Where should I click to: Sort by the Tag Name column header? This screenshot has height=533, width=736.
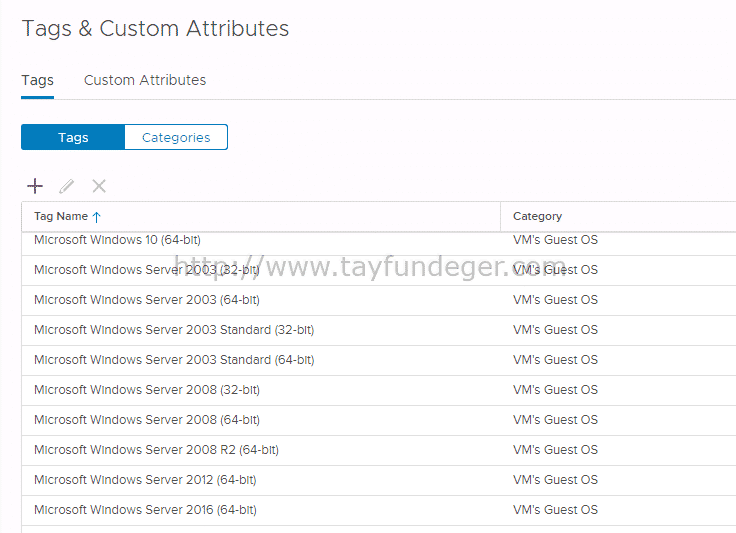[x=61, y=216]
